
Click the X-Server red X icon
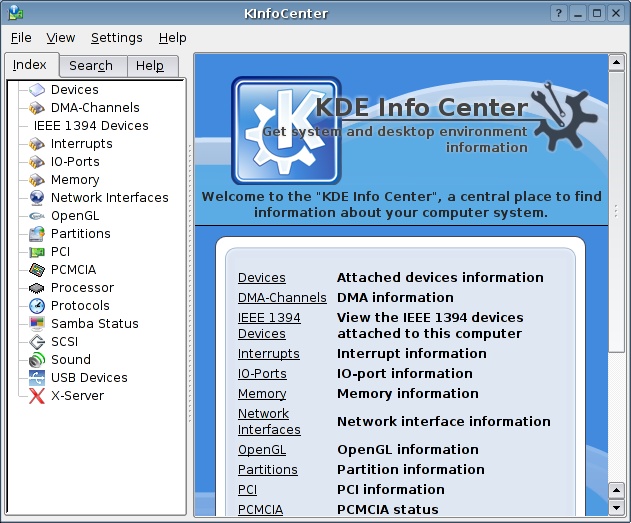pos(37,396)
